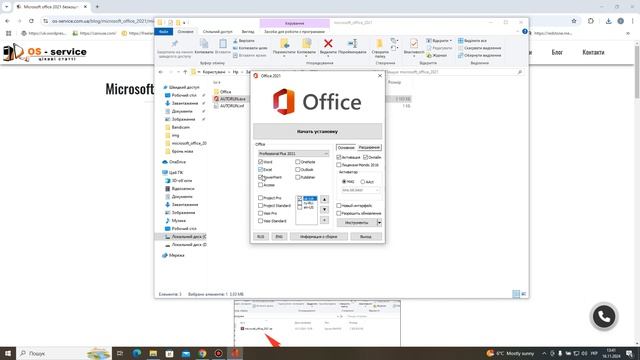Click the File Explorer icon in the taskbar
The image size is (640, 360).
coord(153,353)
